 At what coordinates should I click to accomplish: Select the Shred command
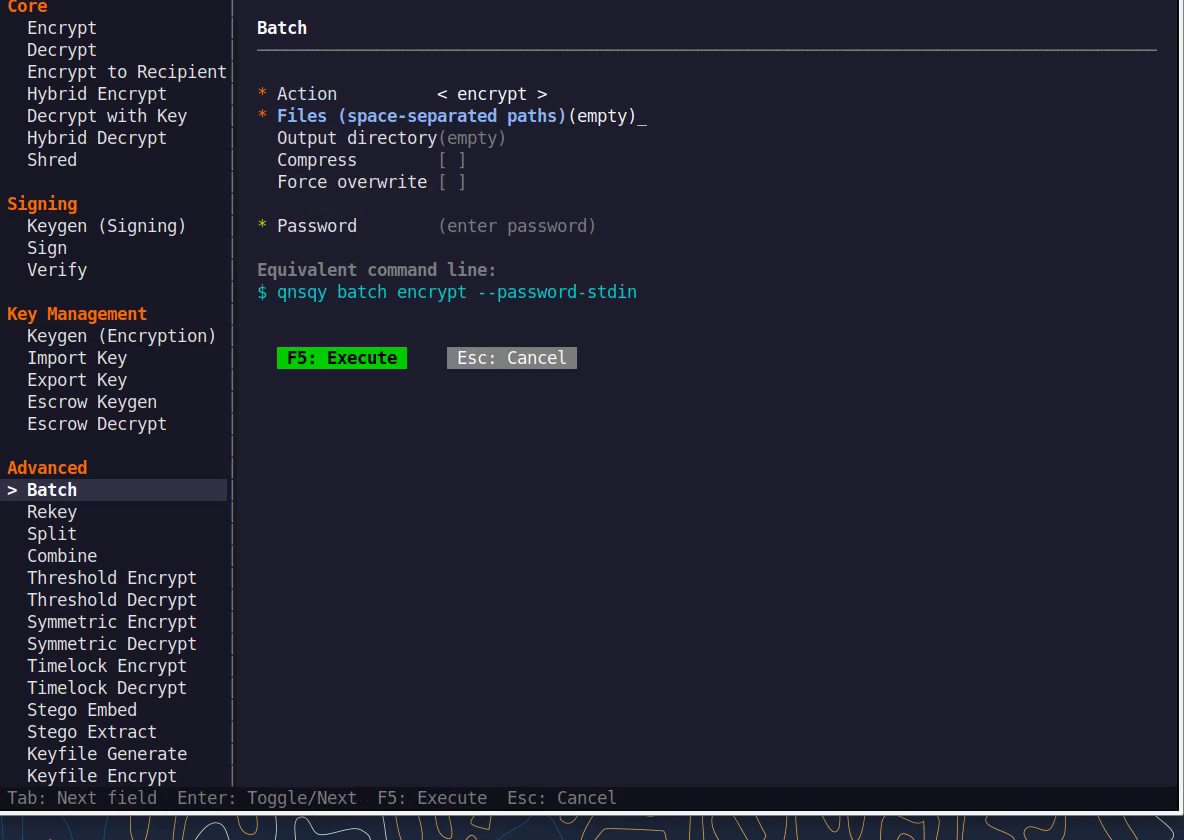[52, 159]
